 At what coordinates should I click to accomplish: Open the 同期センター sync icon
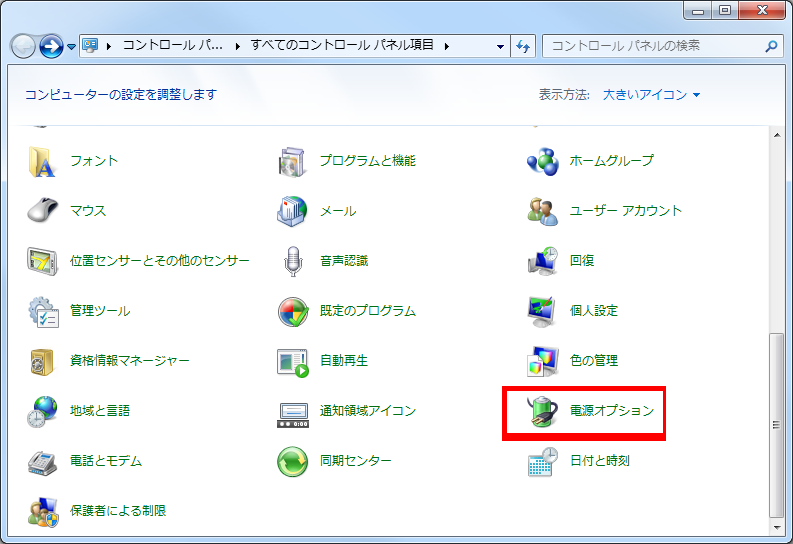293,461
